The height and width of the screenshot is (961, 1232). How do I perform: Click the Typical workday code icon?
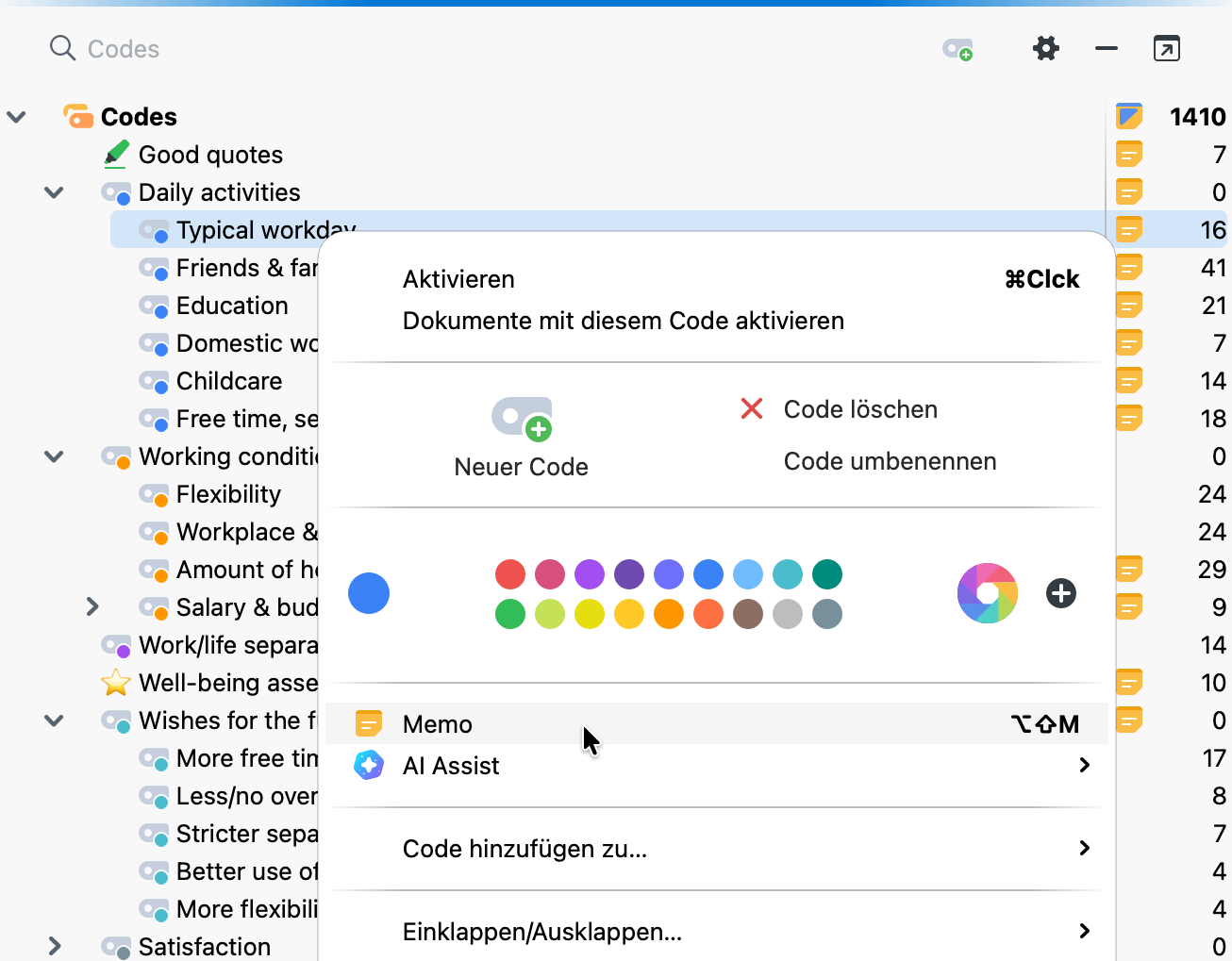[154, 231]
